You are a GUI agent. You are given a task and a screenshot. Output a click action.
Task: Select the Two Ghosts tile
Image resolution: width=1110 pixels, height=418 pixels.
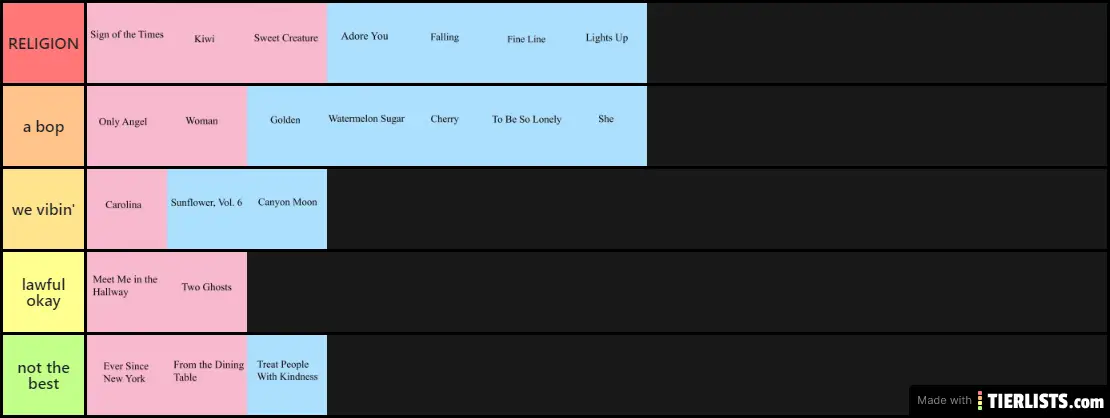[206, 292]
